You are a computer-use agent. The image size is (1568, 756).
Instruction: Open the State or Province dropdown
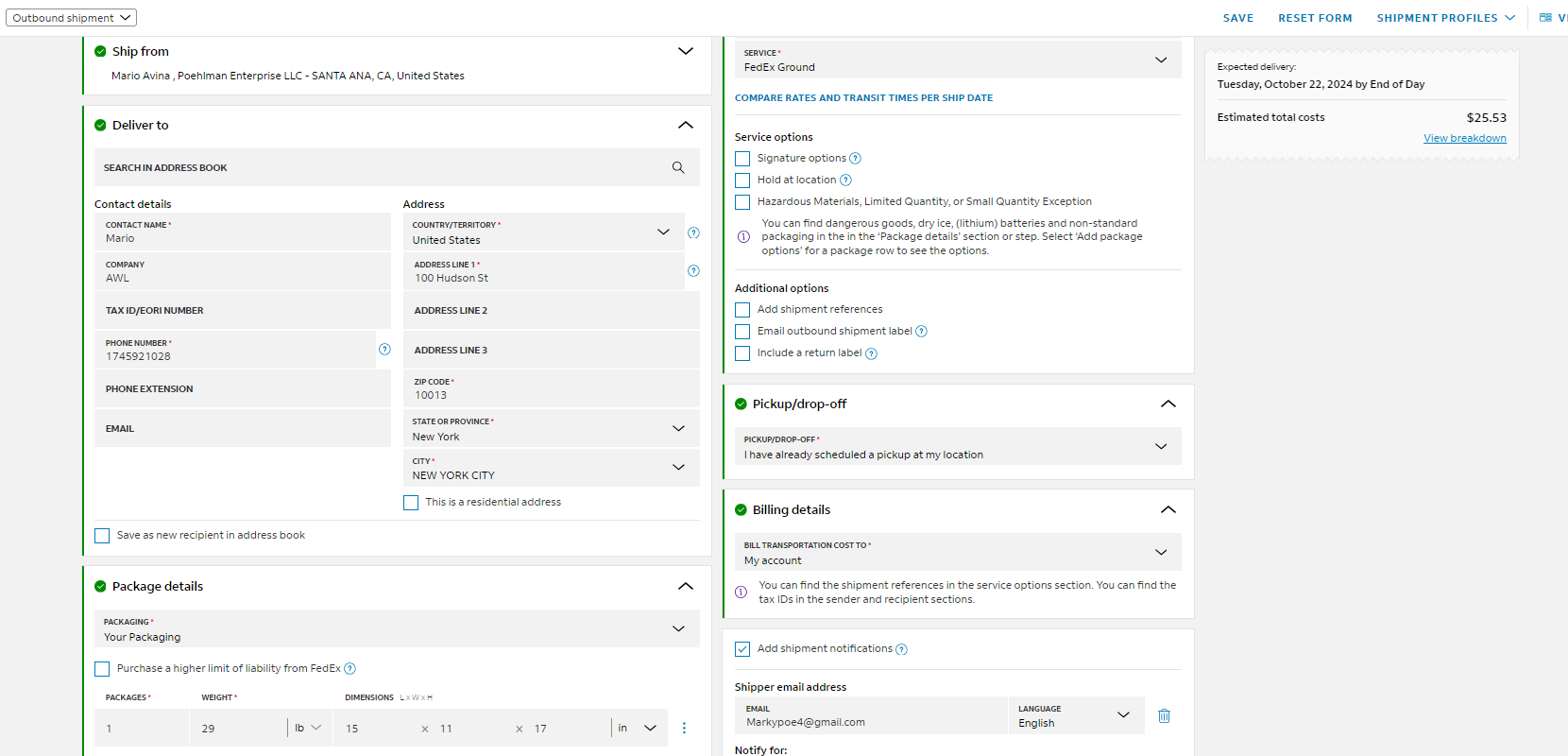pos(552,429)
